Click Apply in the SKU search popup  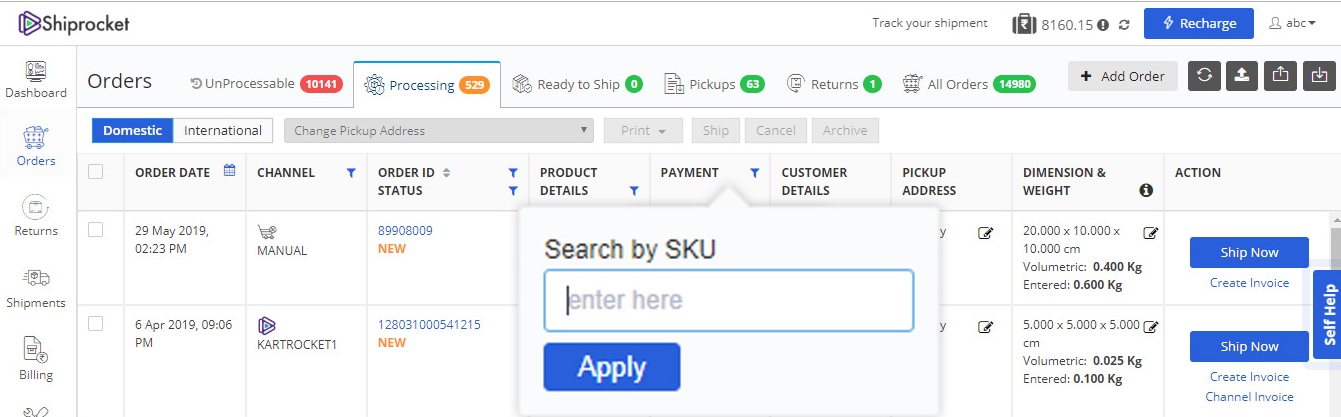pos(612,367)
